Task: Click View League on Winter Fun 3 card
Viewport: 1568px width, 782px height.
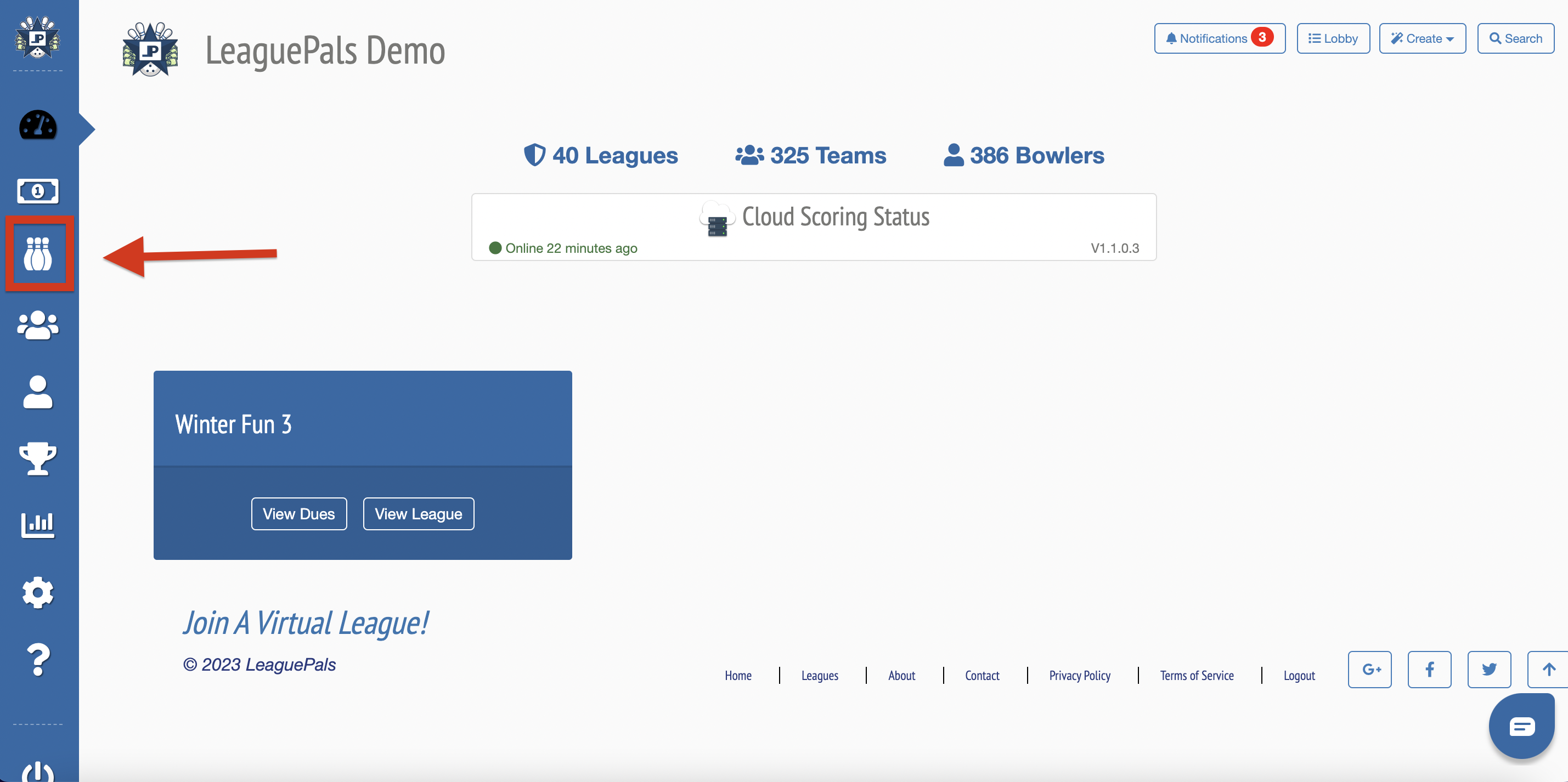Action: tap(418, 514)
